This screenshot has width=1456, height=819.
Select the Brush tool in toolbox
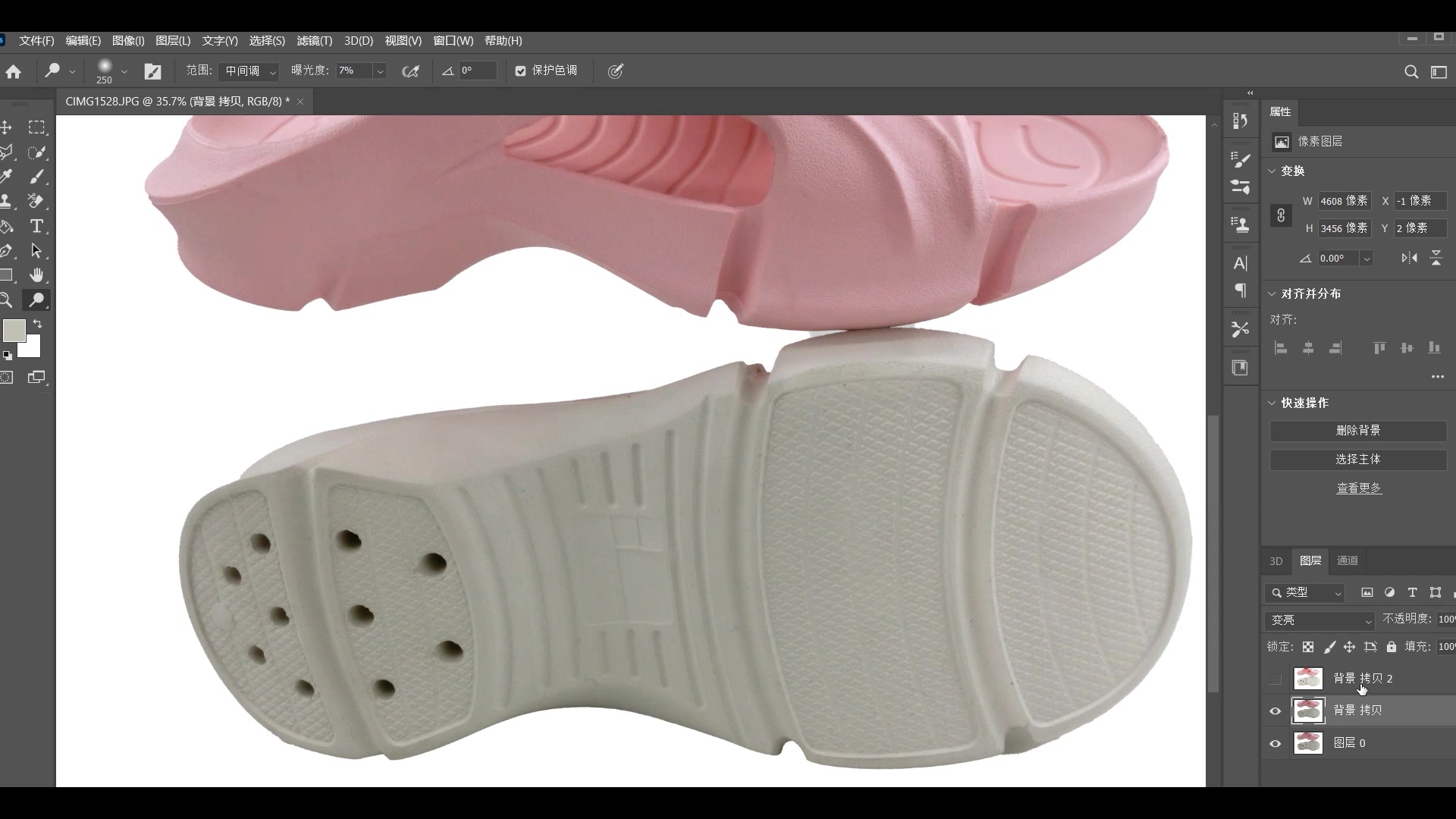(36, 177)
